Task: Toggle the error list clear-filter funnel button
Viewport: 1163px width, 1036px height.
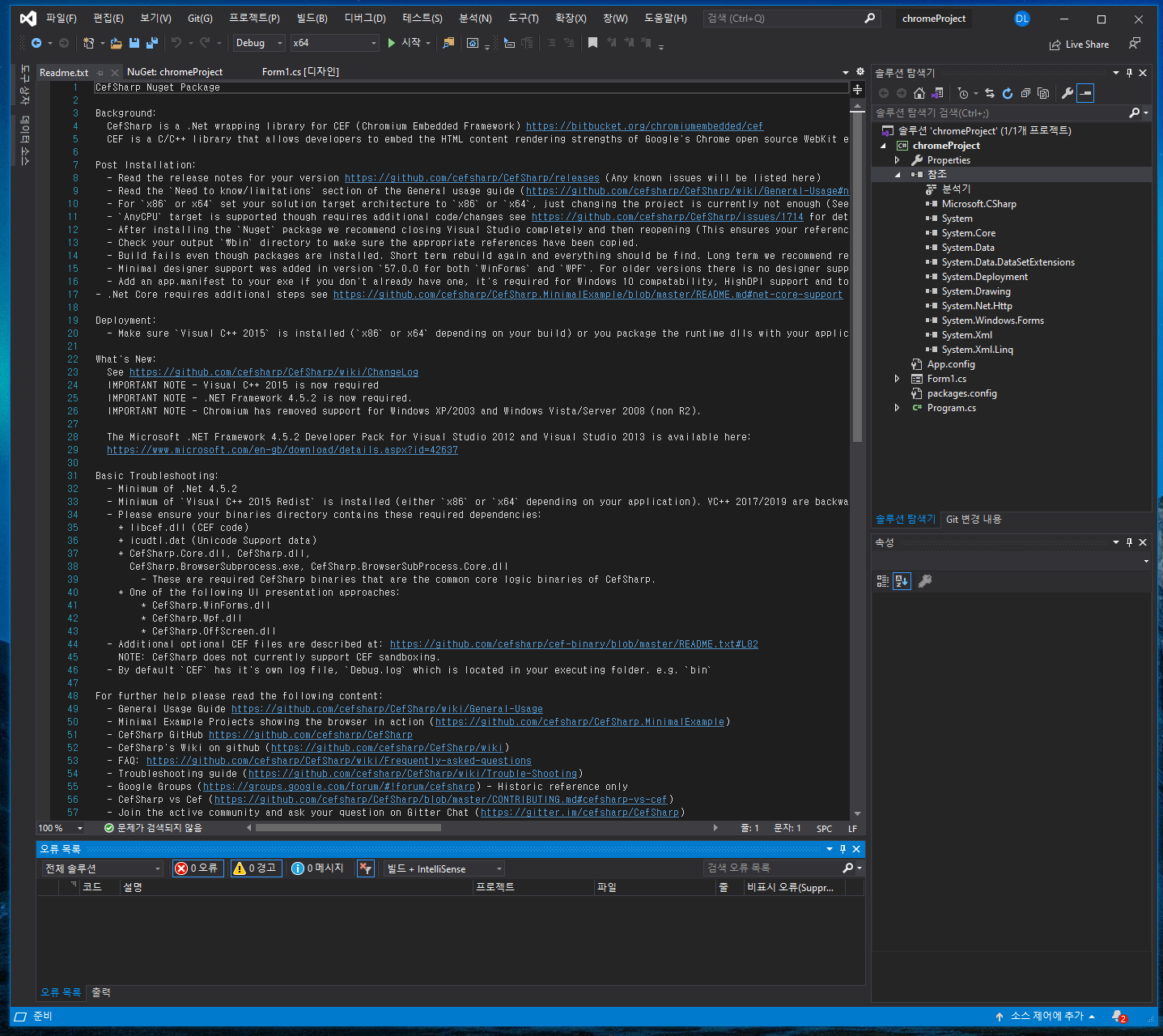Action: [x=366, y=868]
